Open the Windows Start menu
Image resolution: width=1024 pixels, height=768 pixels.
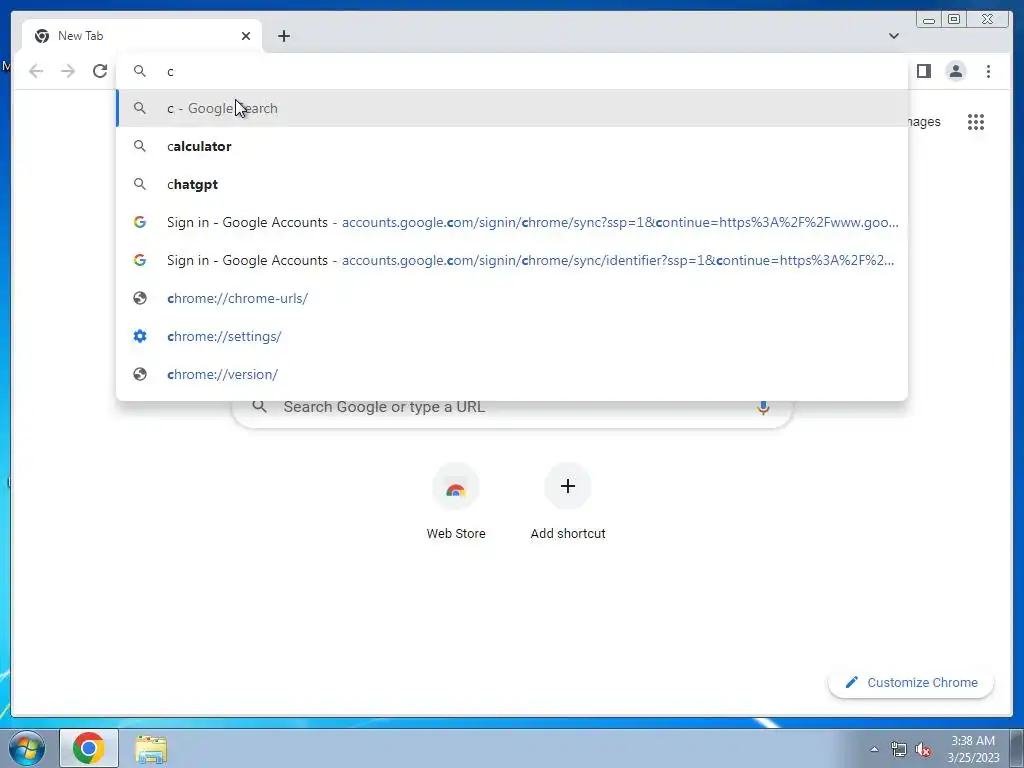pos(27,748)
